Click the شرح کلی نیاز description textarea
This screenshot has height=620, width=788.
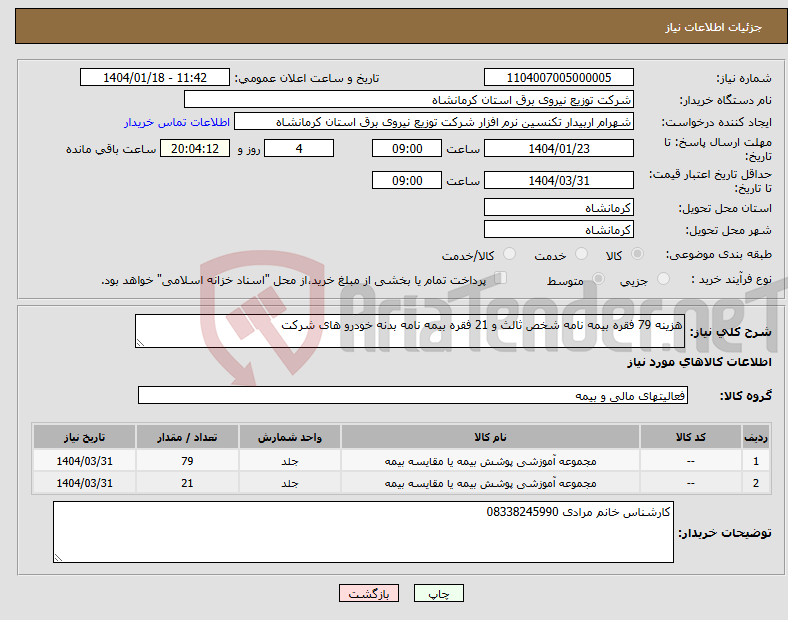pyautogui.click(x=410, y=331)
